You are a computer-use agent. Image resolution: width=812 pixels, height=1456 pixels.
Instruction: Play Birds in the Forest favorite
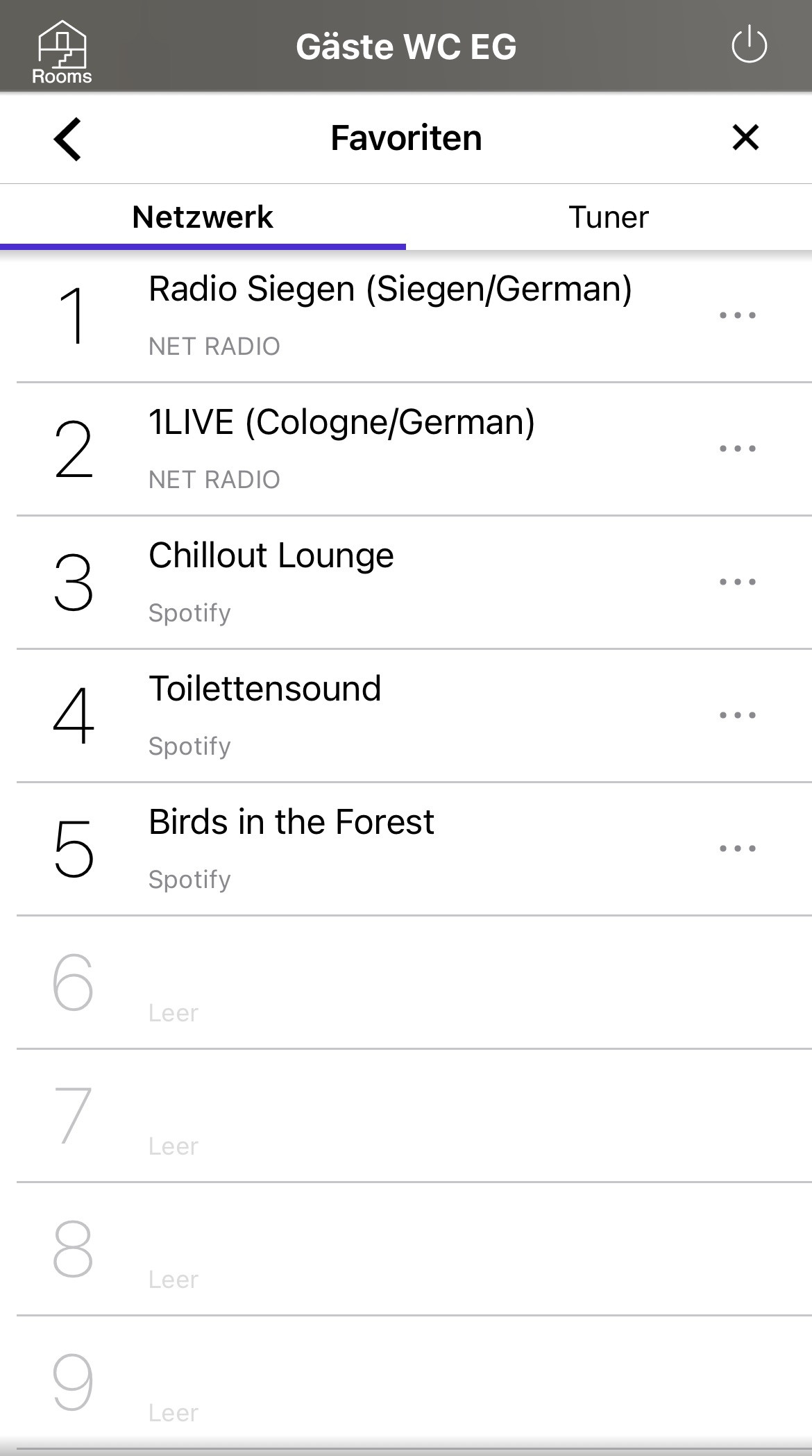pos(291,848)
